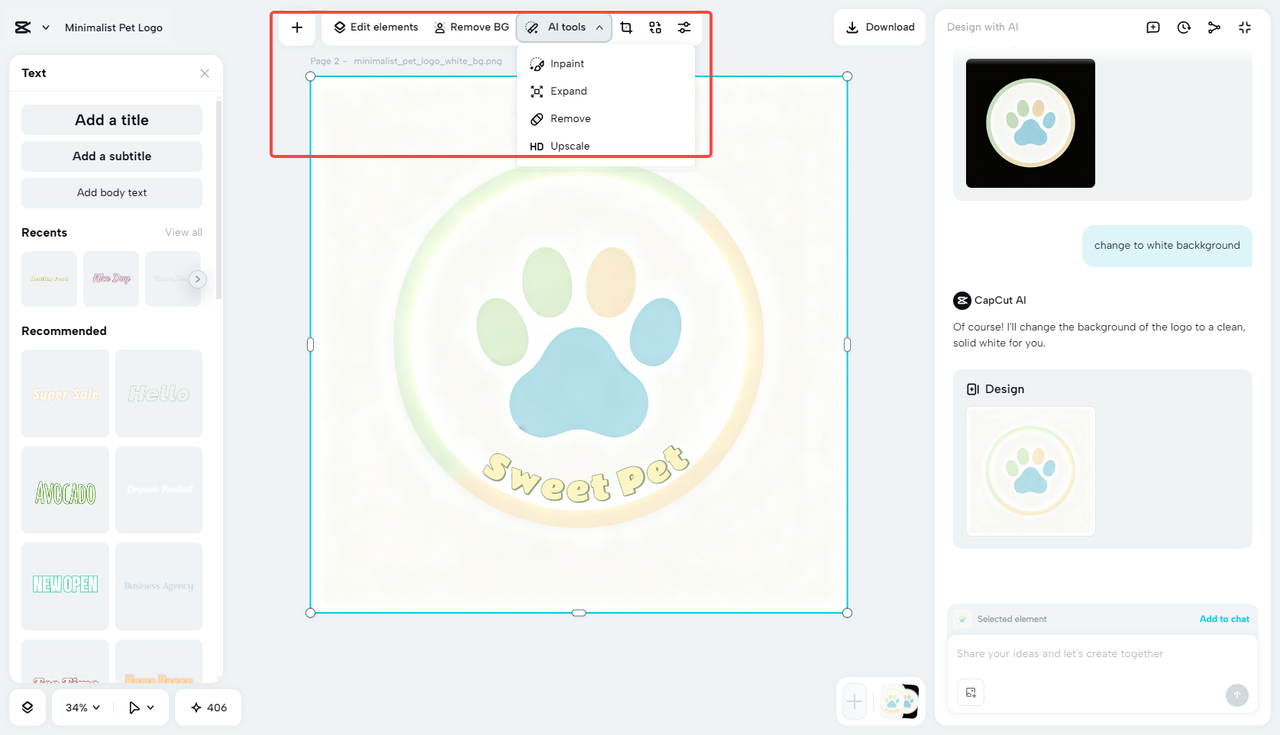Select the Crop tool in the toolbar
The image size is (1280, 735).
coord(626,27)
